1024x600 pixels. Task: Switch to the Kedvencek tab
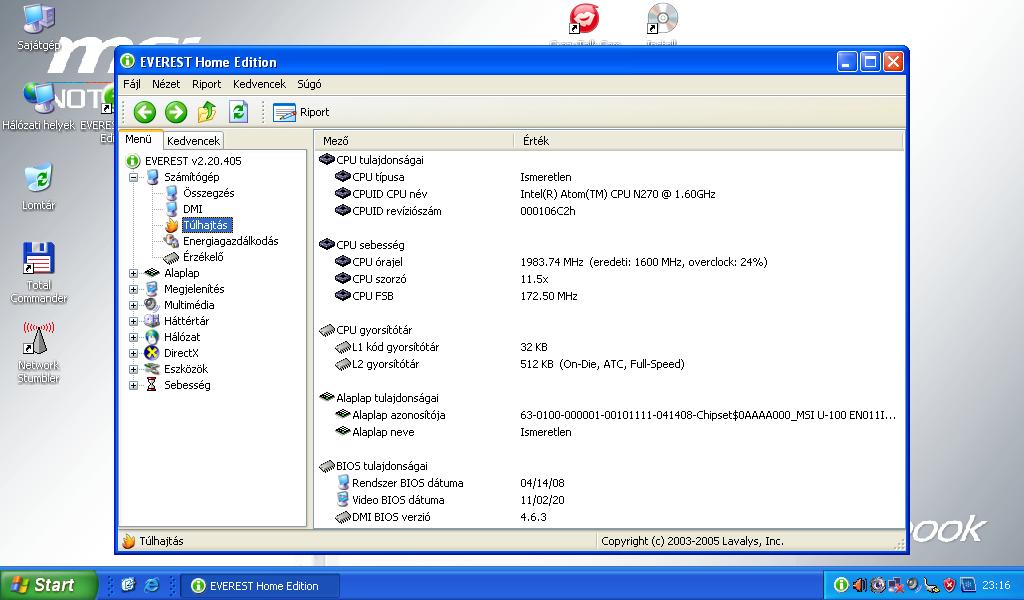pos(193,140)
